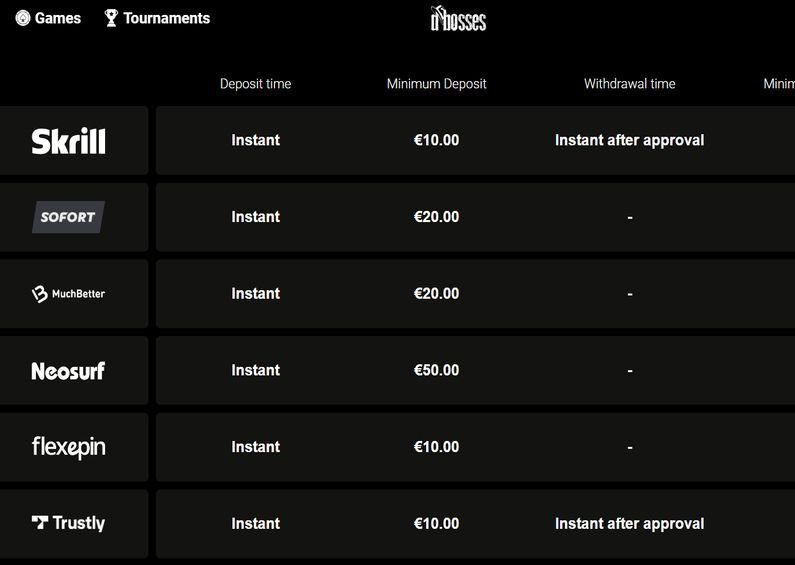This screenshot has height=565, width=795.
Task: Click the Deposit time column header
Action: pos(256,84)
